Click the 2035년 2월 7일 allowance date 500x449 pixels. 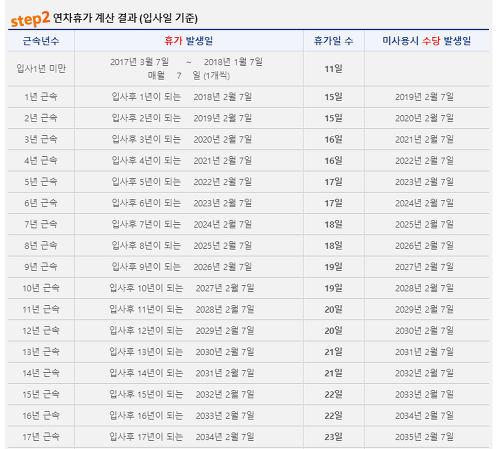click(424, 437)
